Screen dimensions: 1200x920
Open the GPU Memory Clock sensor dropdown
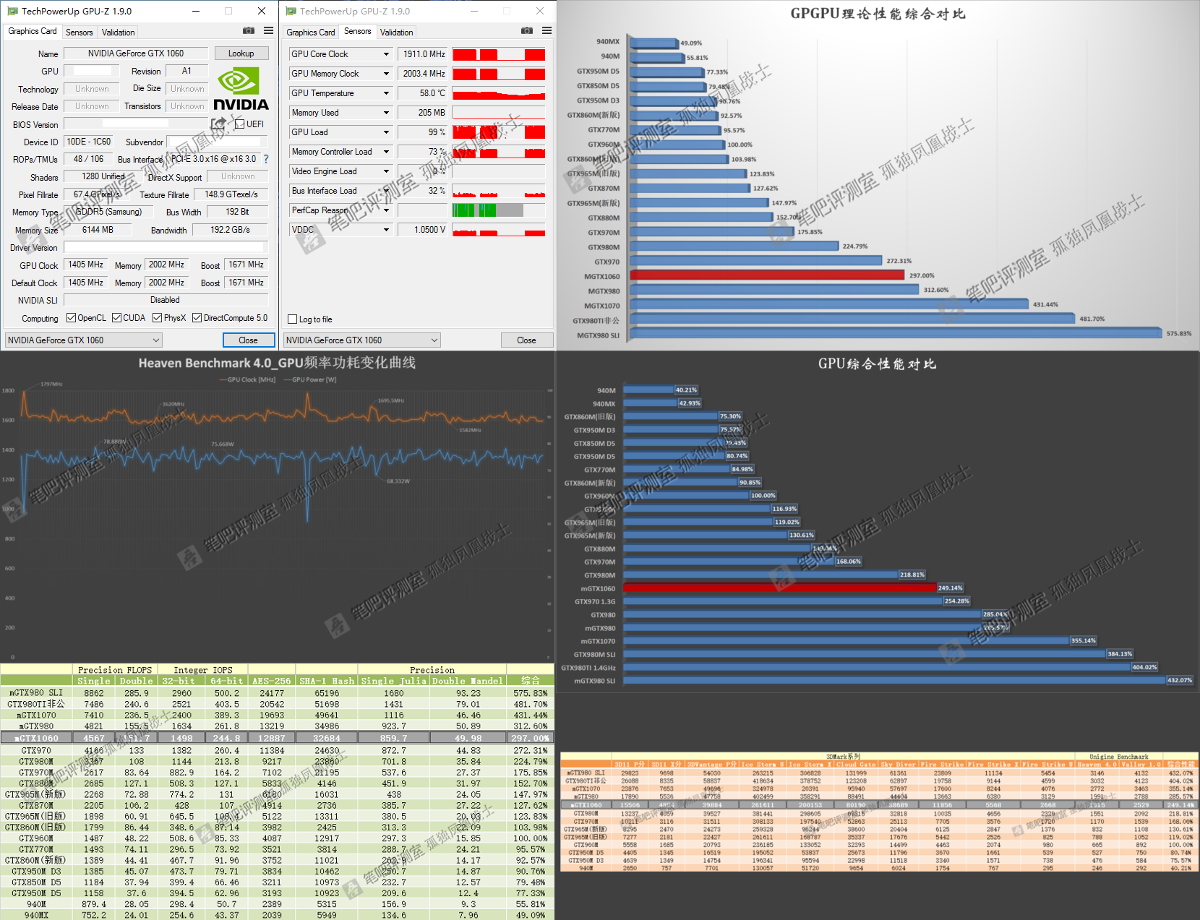point(386,73)
